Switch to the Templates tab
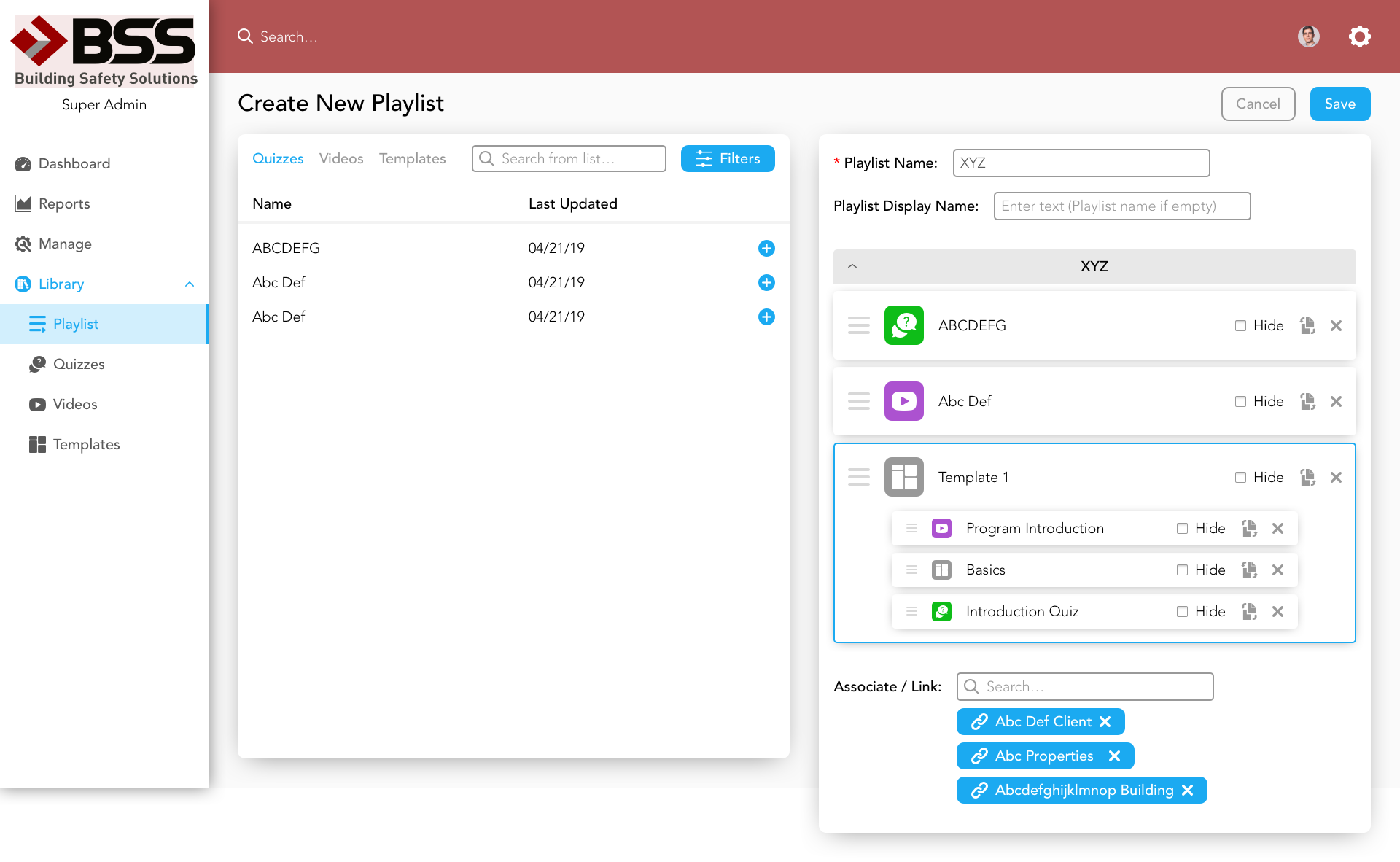 point(412,159)
